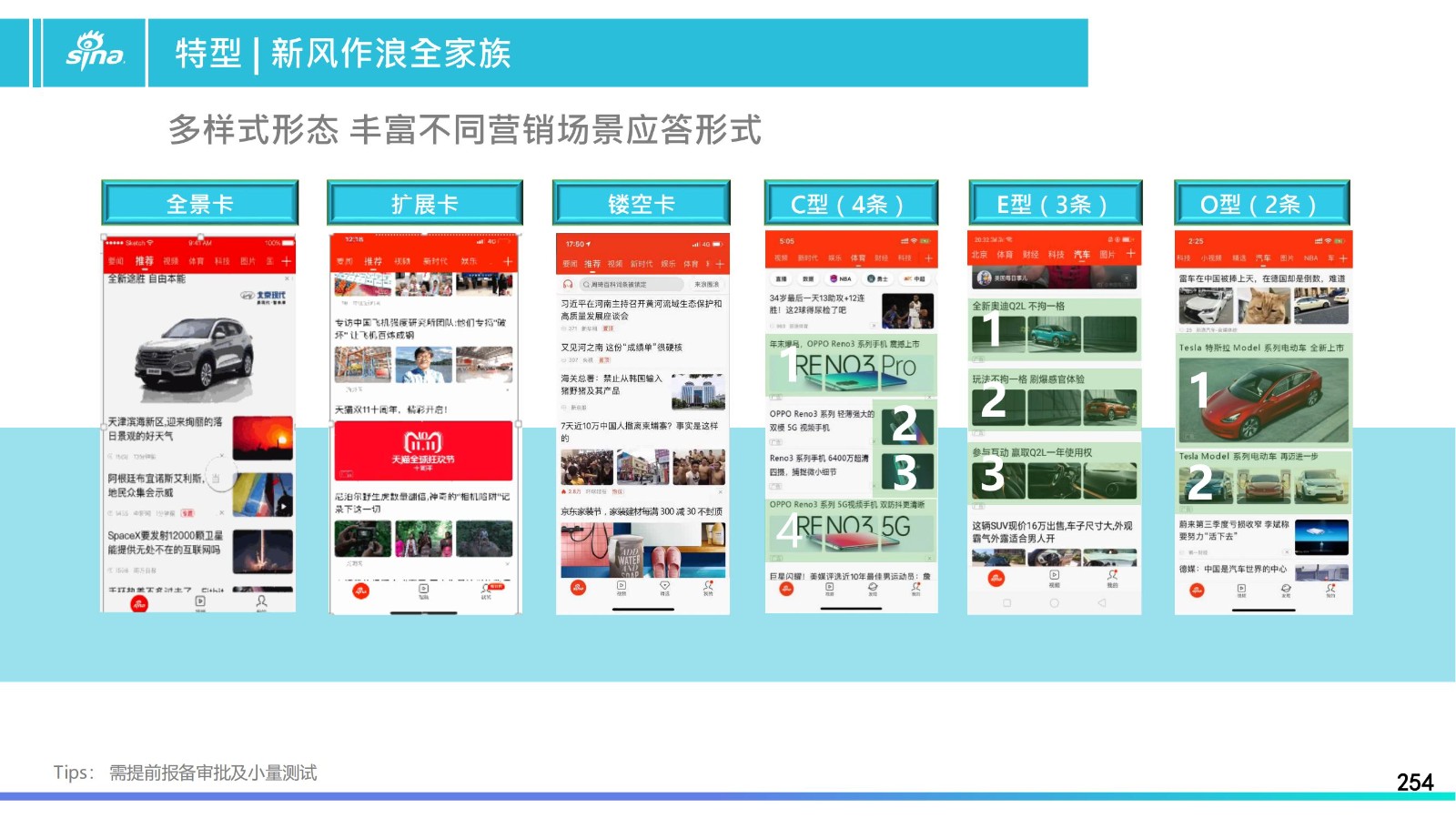The width and height of the screenshot is (1456, 818).
Task: Open the red Tmall 11.11 banner ad
Action: pyautogui.click(x=424, y=450)
